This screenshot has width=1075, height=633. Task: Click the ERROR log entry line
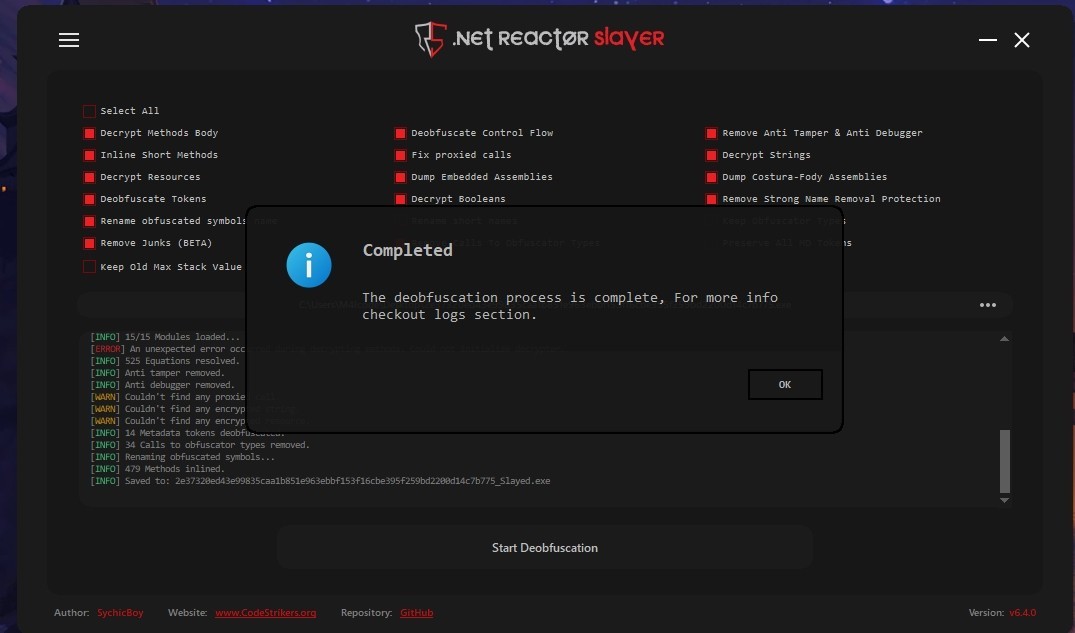point(168,349)
